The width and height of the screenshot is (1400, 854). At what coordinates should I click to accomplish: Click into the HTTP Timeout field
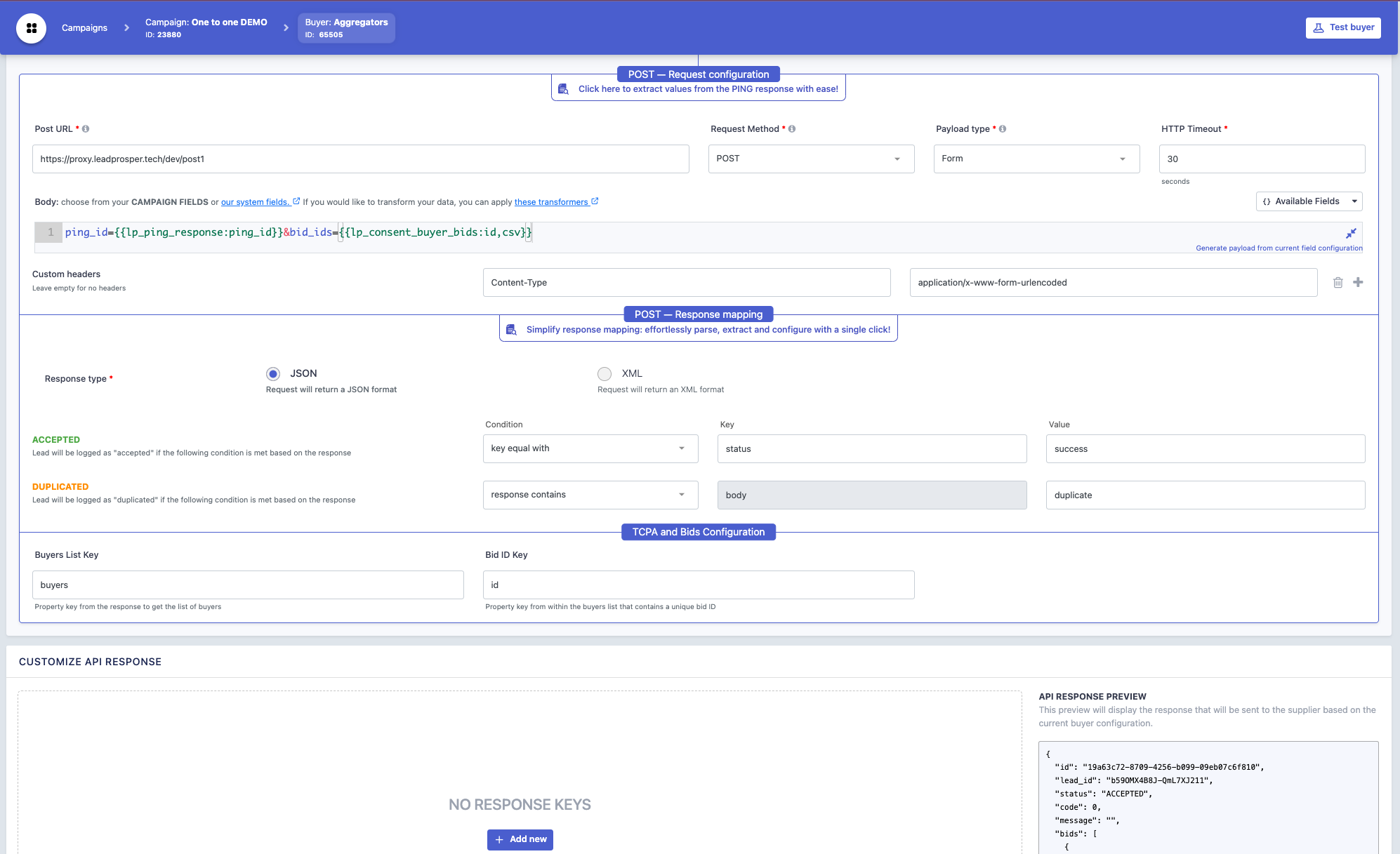1262,159
